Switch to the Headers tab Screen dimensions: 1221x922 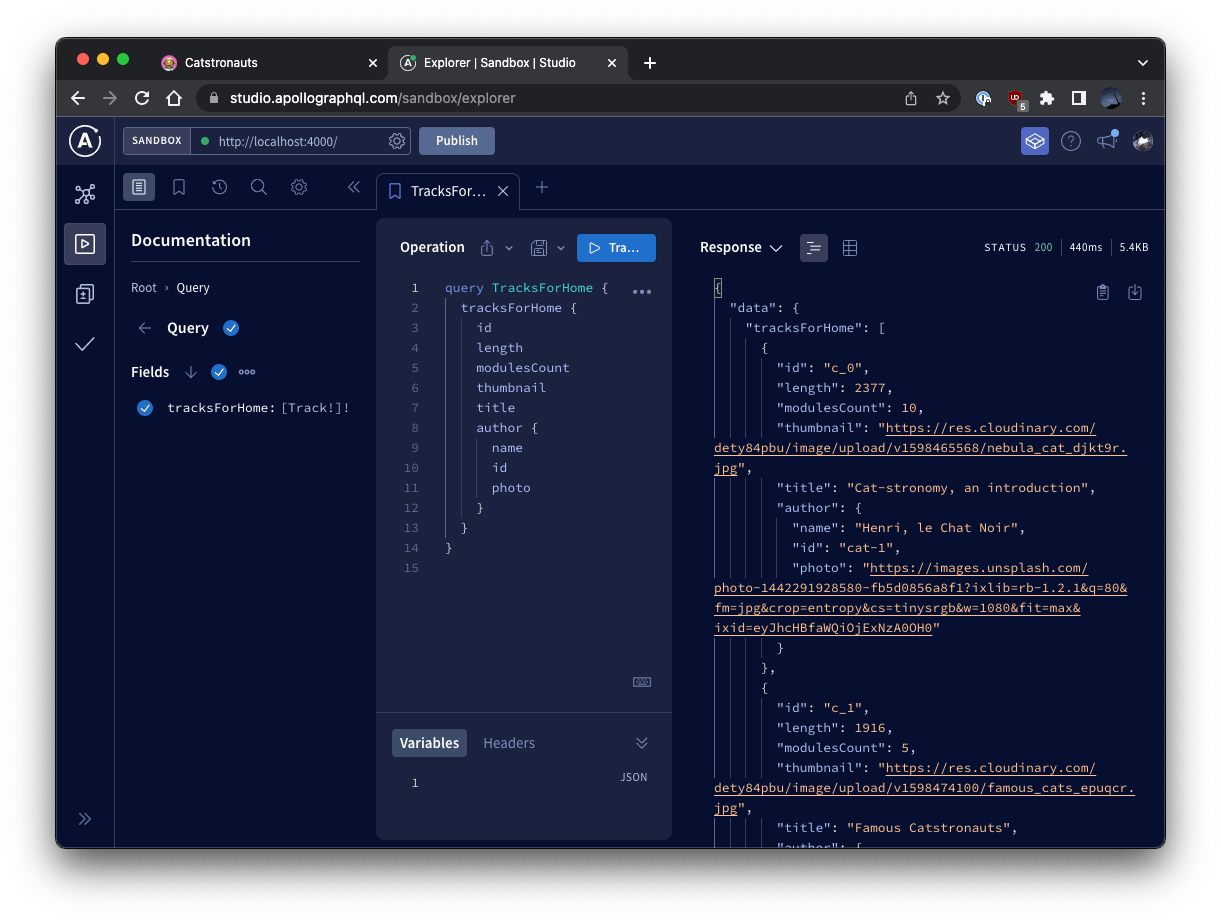(x=509, y=743)
